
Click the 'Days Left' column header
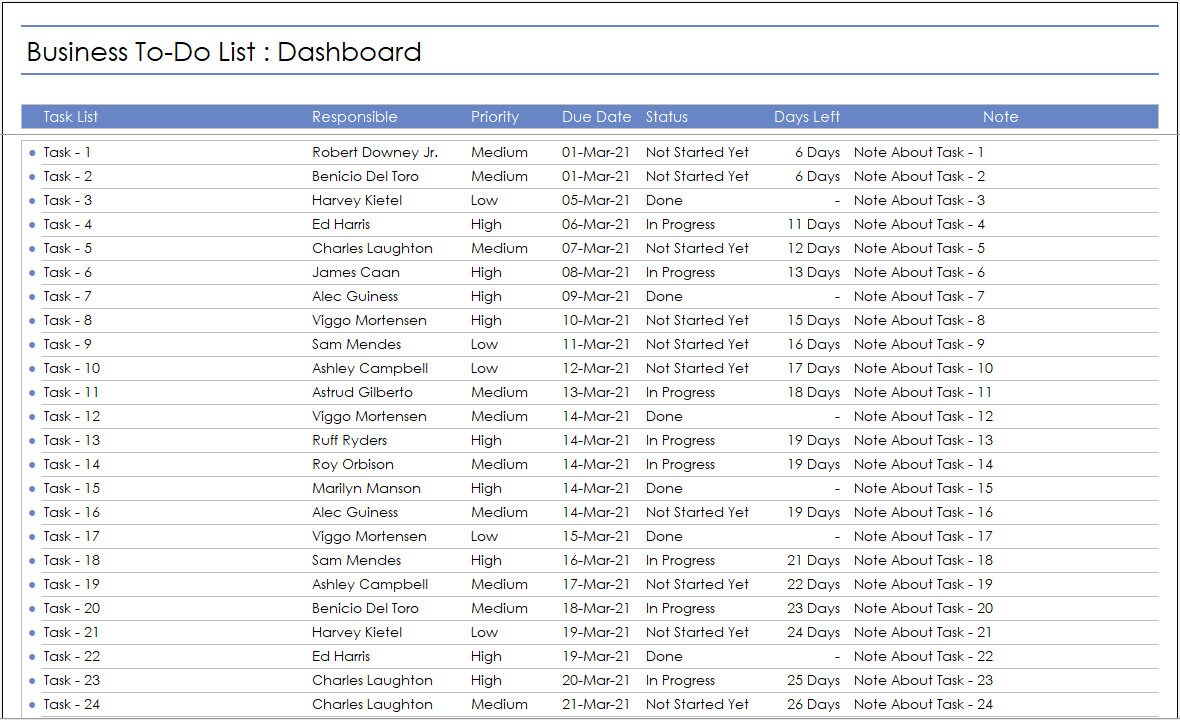[807, 117]
